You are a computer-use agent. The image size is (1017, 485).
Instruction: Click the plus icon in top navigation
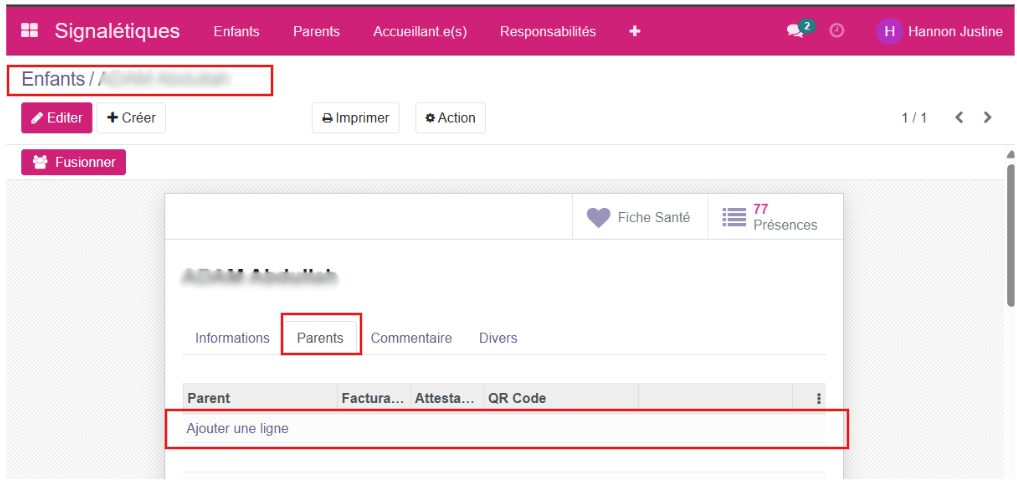(634, 31)
